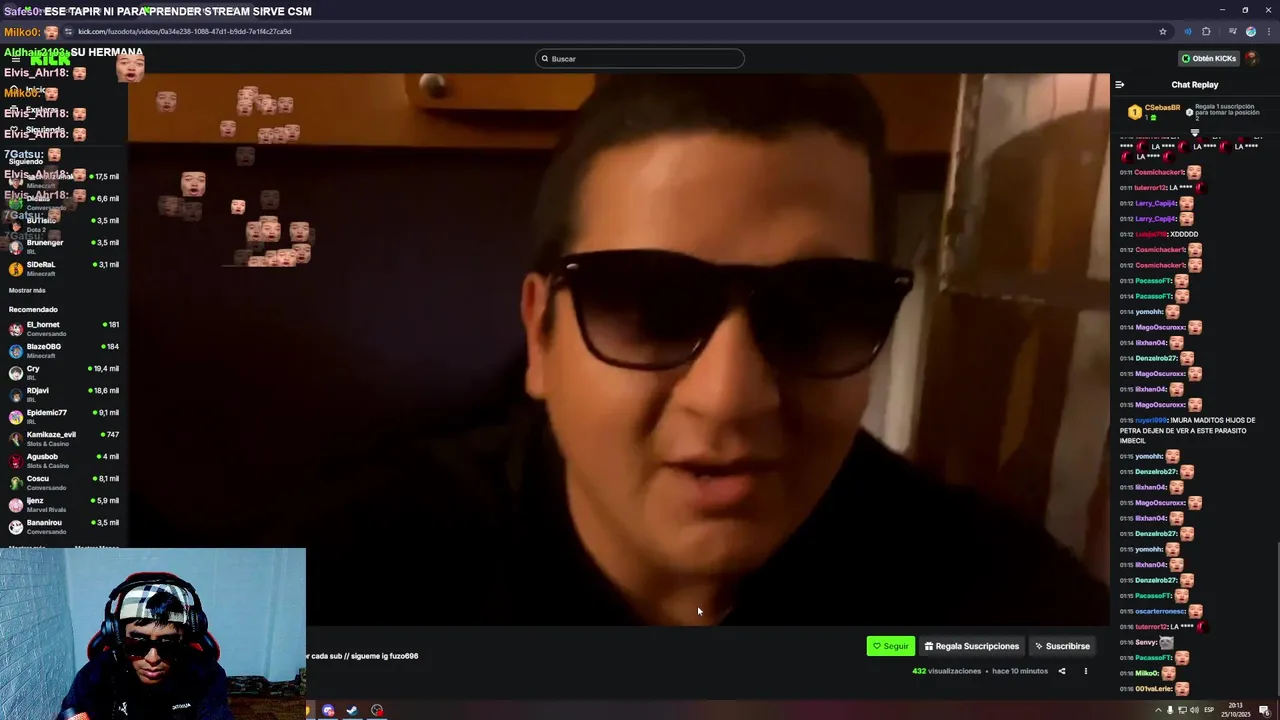Open SiDeRaL followed channel
Image resolution: width=1280 pixels, height=720 pixels.
[64, 268]
